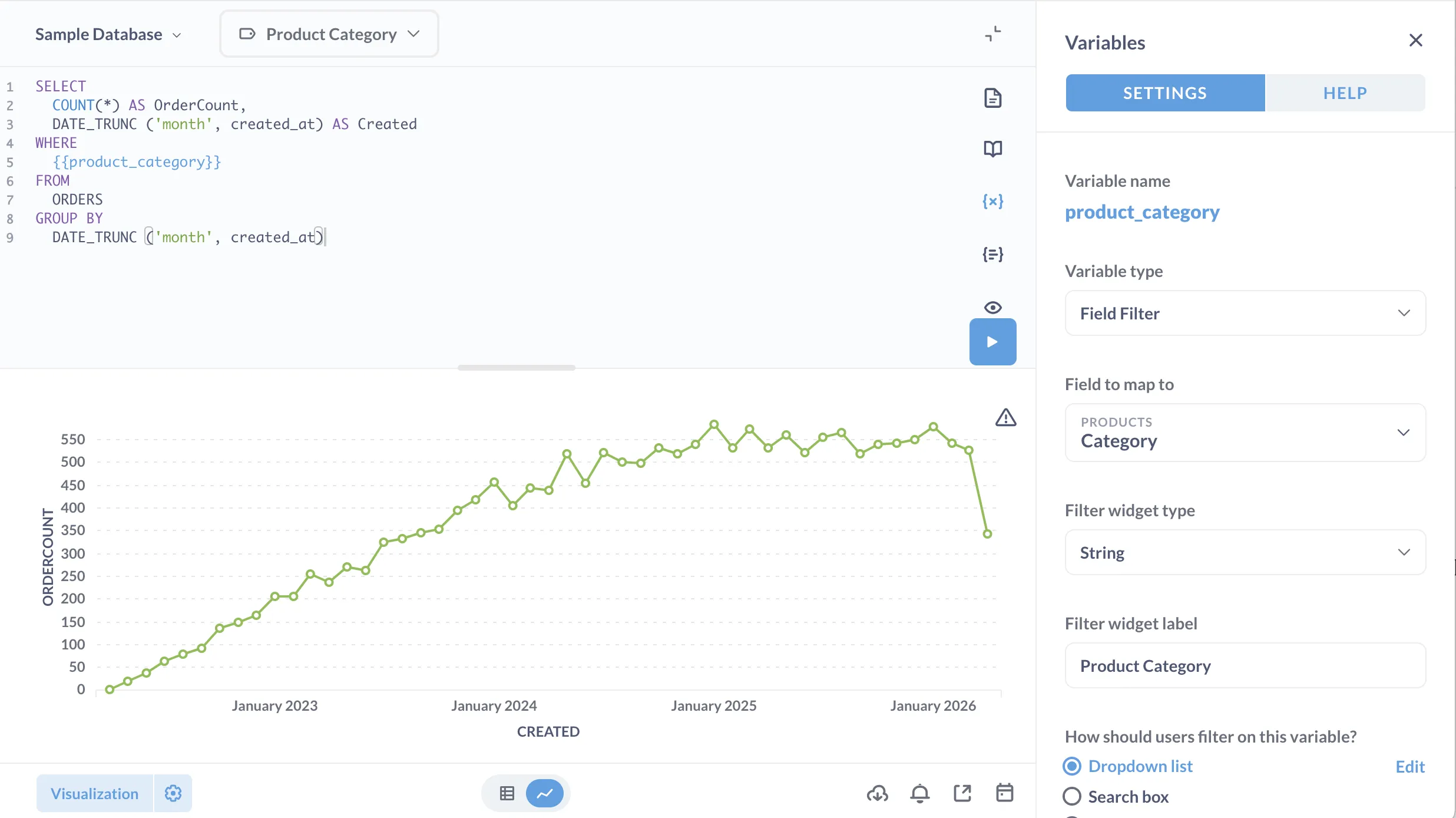Select the variables panel icon
This screenshot has width=1456, height=818.
[993, 200]
